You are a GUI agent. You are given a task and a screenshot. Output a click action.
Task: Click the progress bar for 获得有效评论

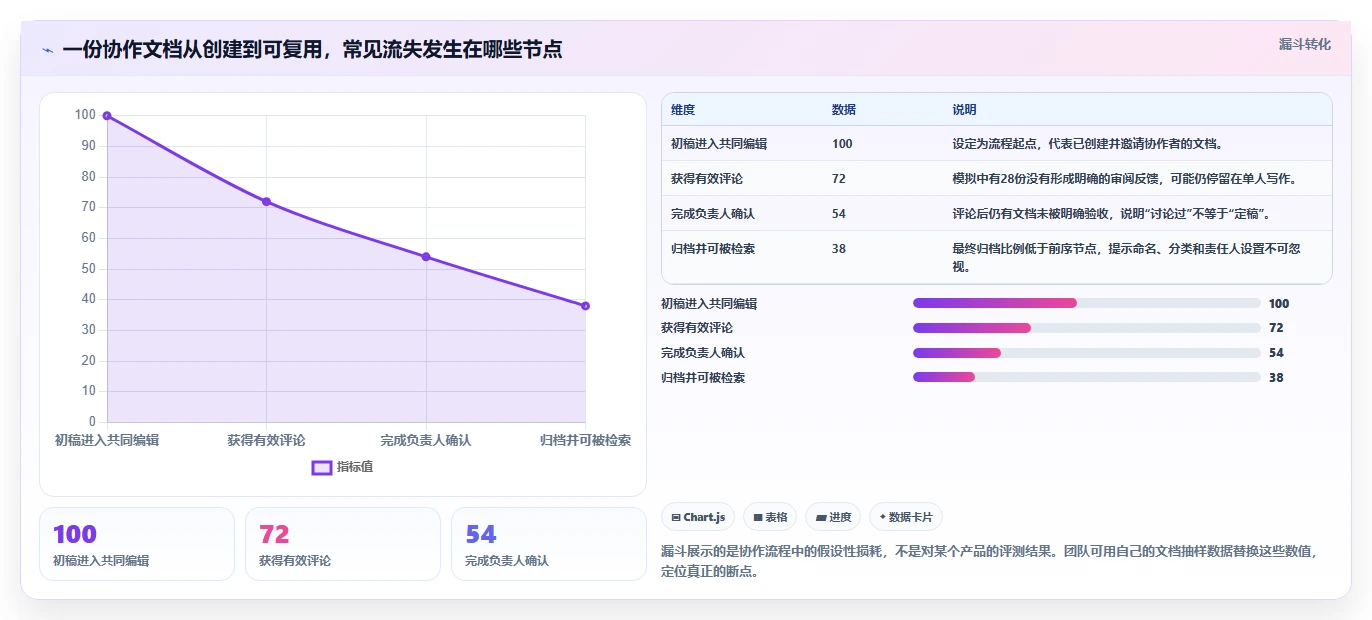[1087, 328]
